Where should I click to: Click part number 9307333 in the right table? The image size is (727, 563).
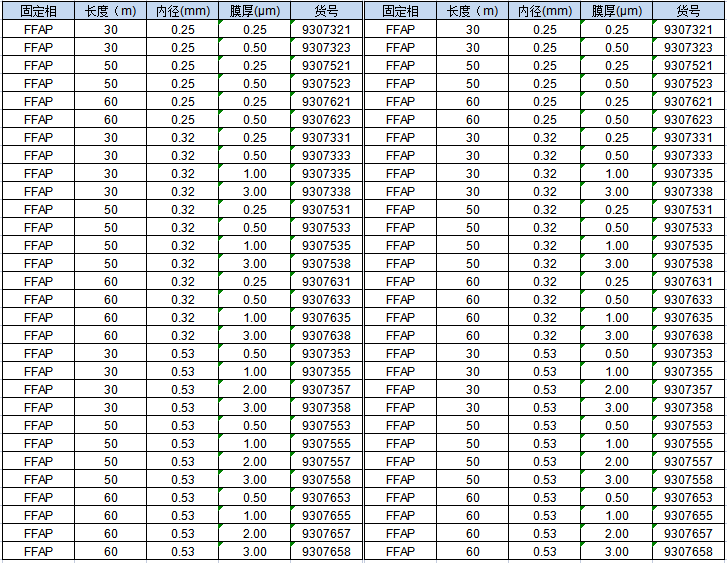689,156
